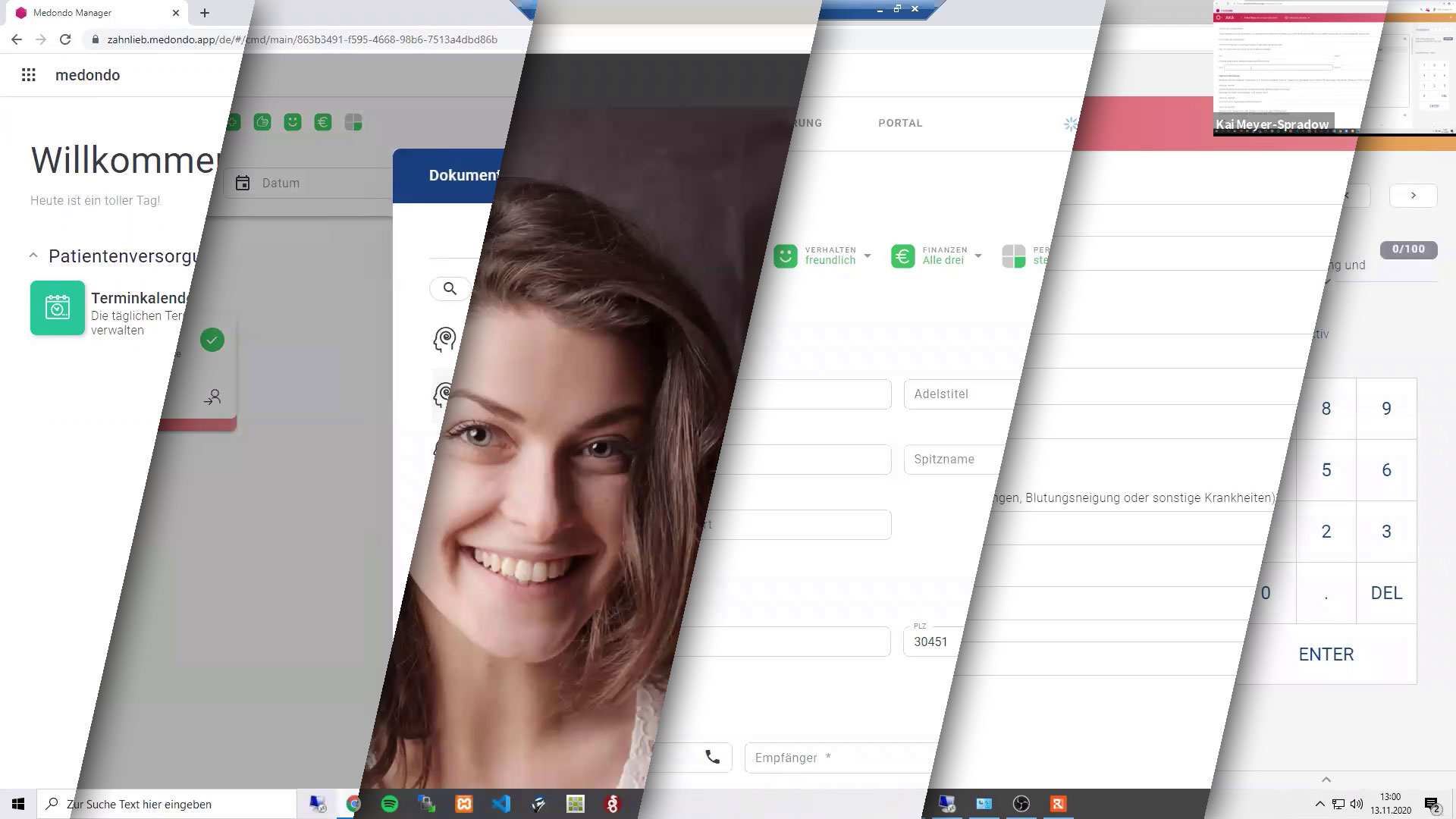Click the next arrow button
This screenshot has width=1456, height=819.
(x=1413, y=196)
